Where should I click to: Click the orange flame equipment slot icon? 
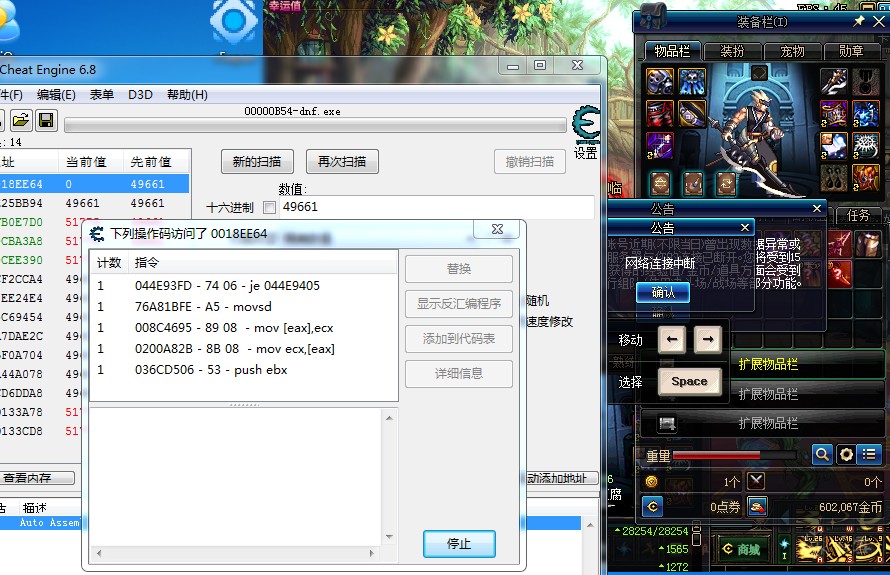tap(866, 178)
